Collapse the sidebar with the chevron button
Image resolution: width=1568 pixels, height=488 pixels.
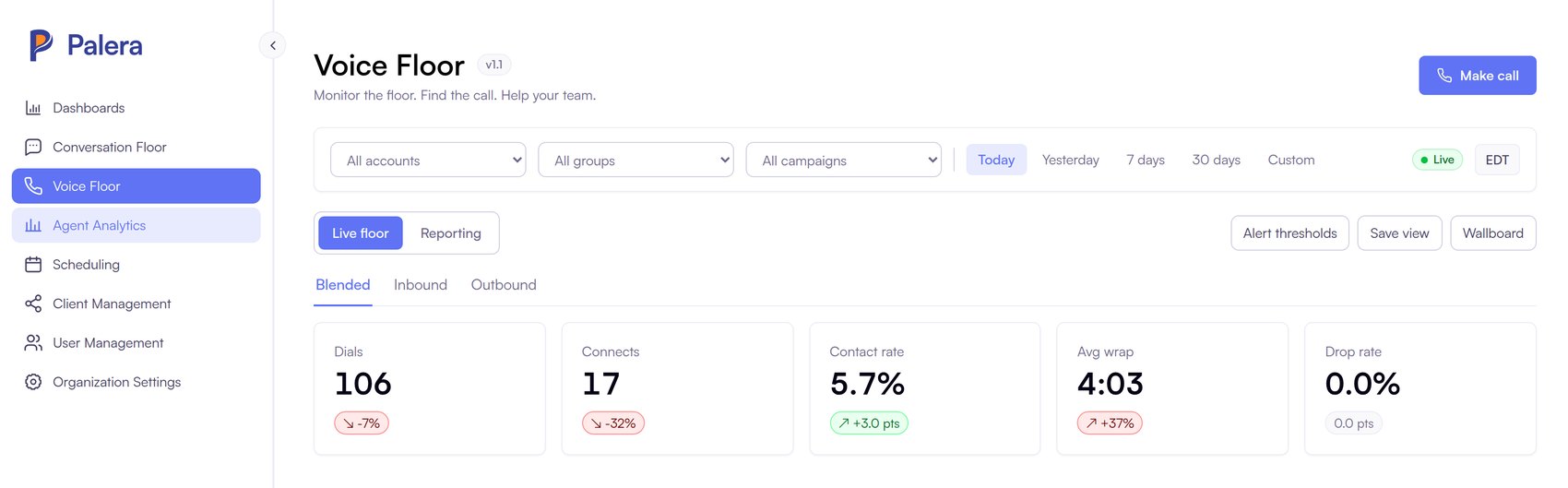272,45
